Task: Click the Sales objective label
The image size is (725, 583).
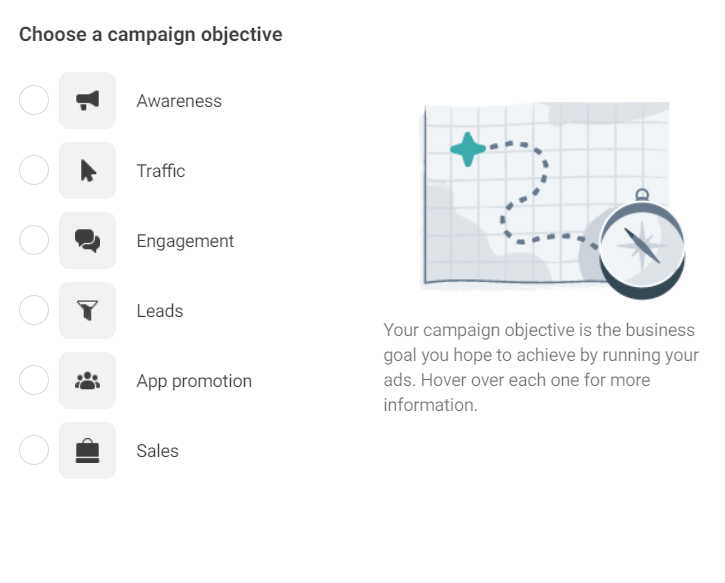Action: 158,451
